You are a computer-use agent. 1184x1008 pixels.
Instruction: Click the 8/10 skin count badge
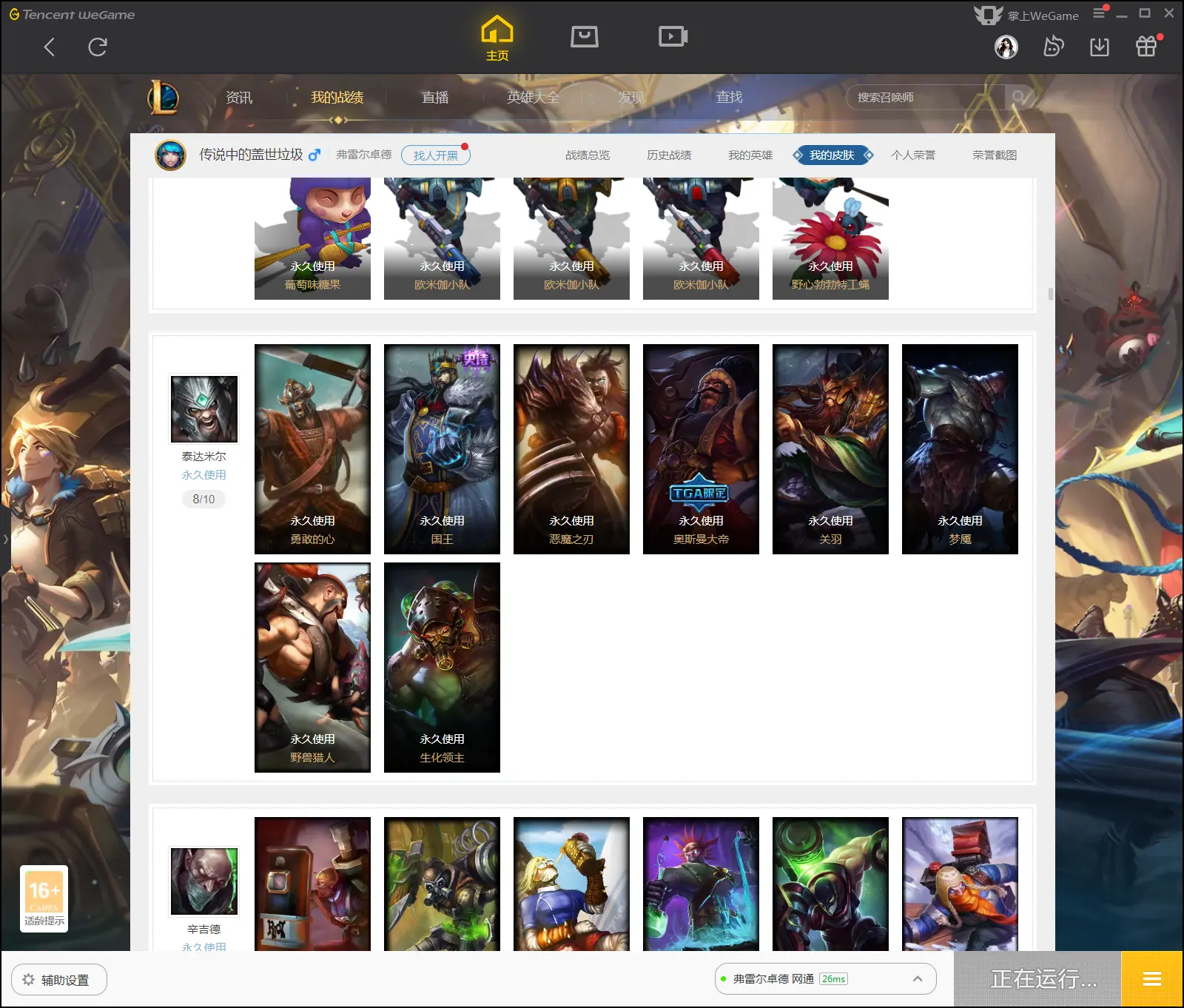click(x=203, y=500)
